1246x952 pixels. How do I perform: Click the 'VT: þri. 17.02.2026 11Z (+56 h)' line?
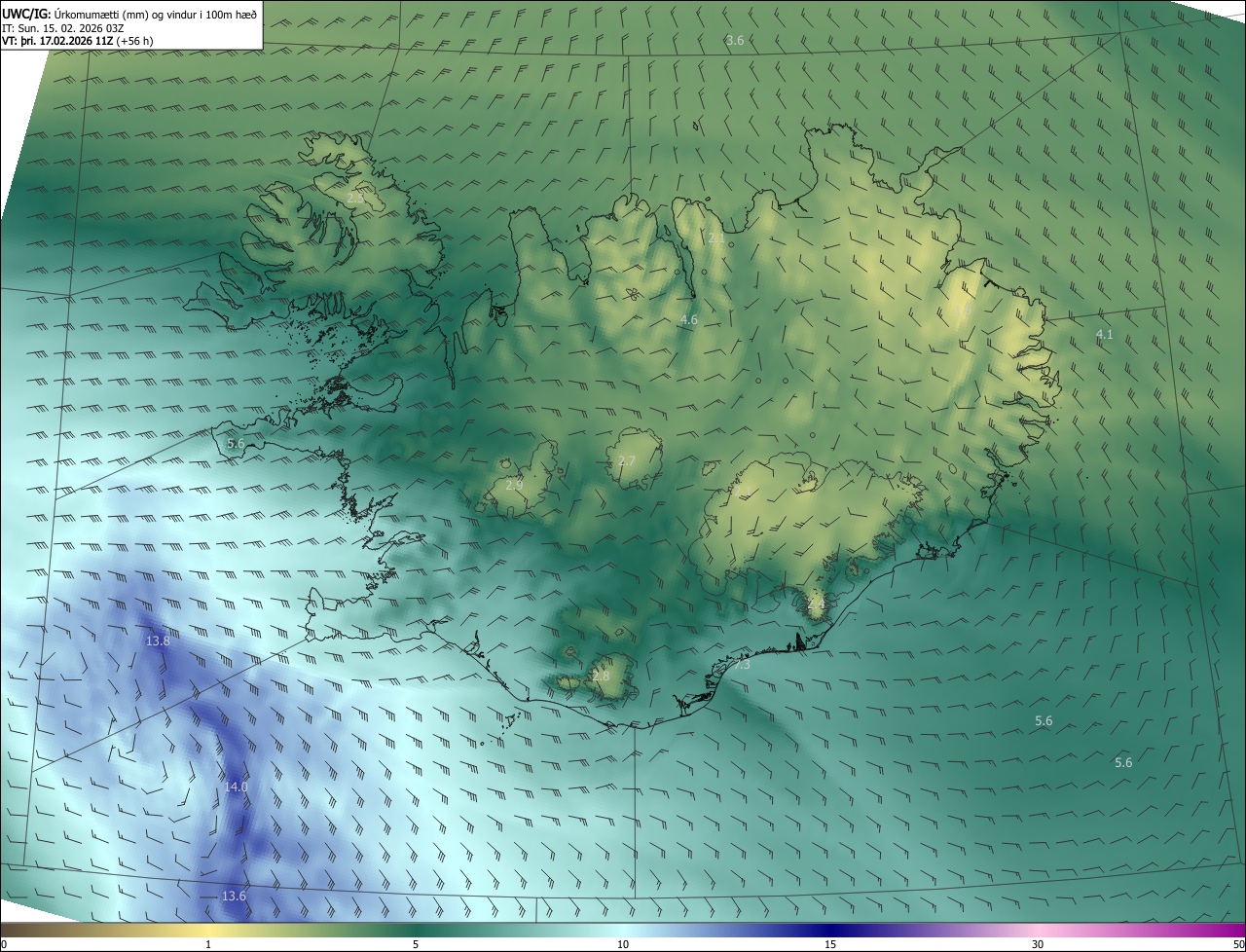coord(77,41)
